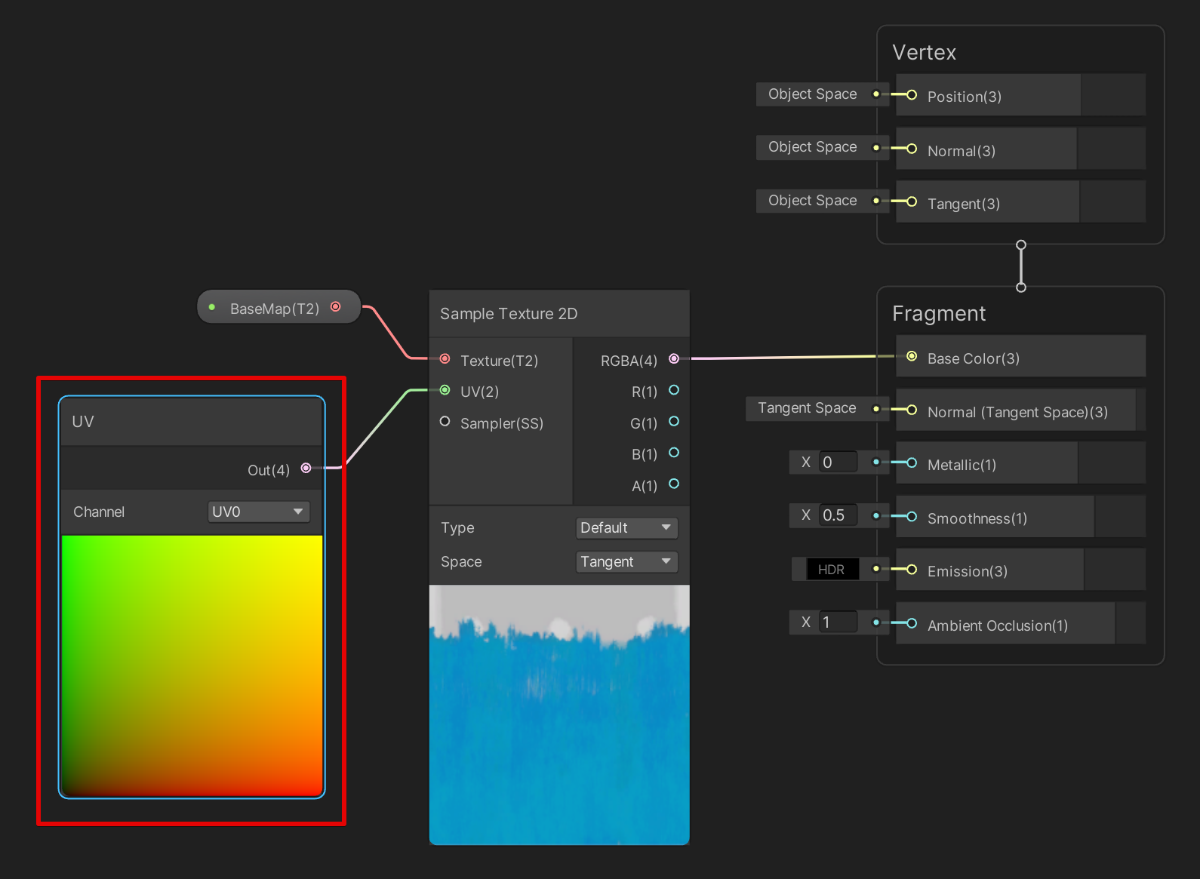Viewport: 1200px width, 879px height.
Task: Open the Type dropdown set to Default
Action: [x=627, y=527]
